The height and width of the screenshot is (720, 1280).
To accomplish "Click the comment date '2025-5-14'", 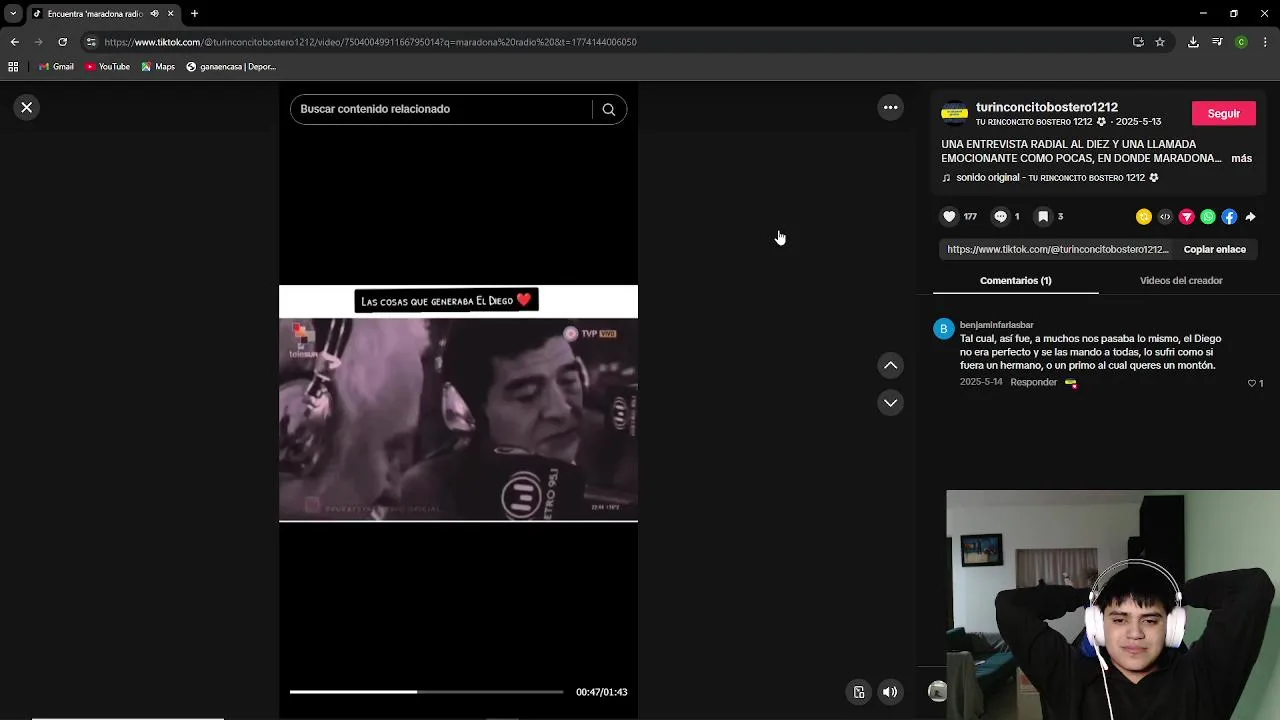I will click(x=981, y=382).
